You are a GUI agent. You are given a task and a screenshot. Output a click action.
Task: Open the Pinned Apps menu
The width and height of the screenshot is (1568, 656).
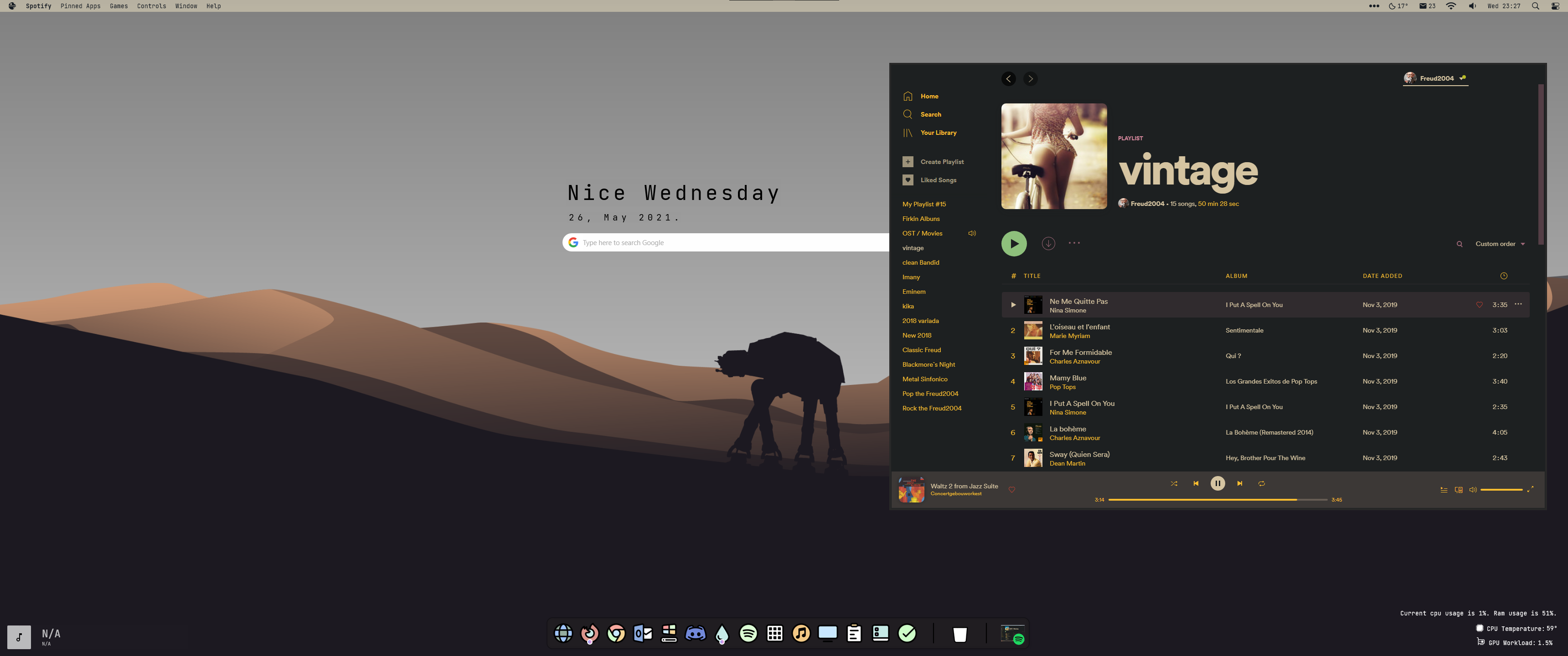click(x=80, y=6)
